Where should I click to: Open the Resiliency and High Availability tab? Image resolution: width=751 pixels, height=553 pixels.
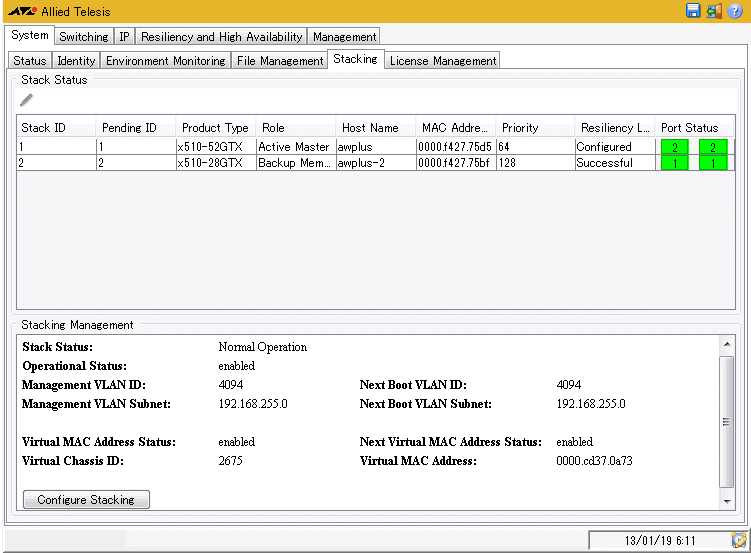(x=221, y=37)
